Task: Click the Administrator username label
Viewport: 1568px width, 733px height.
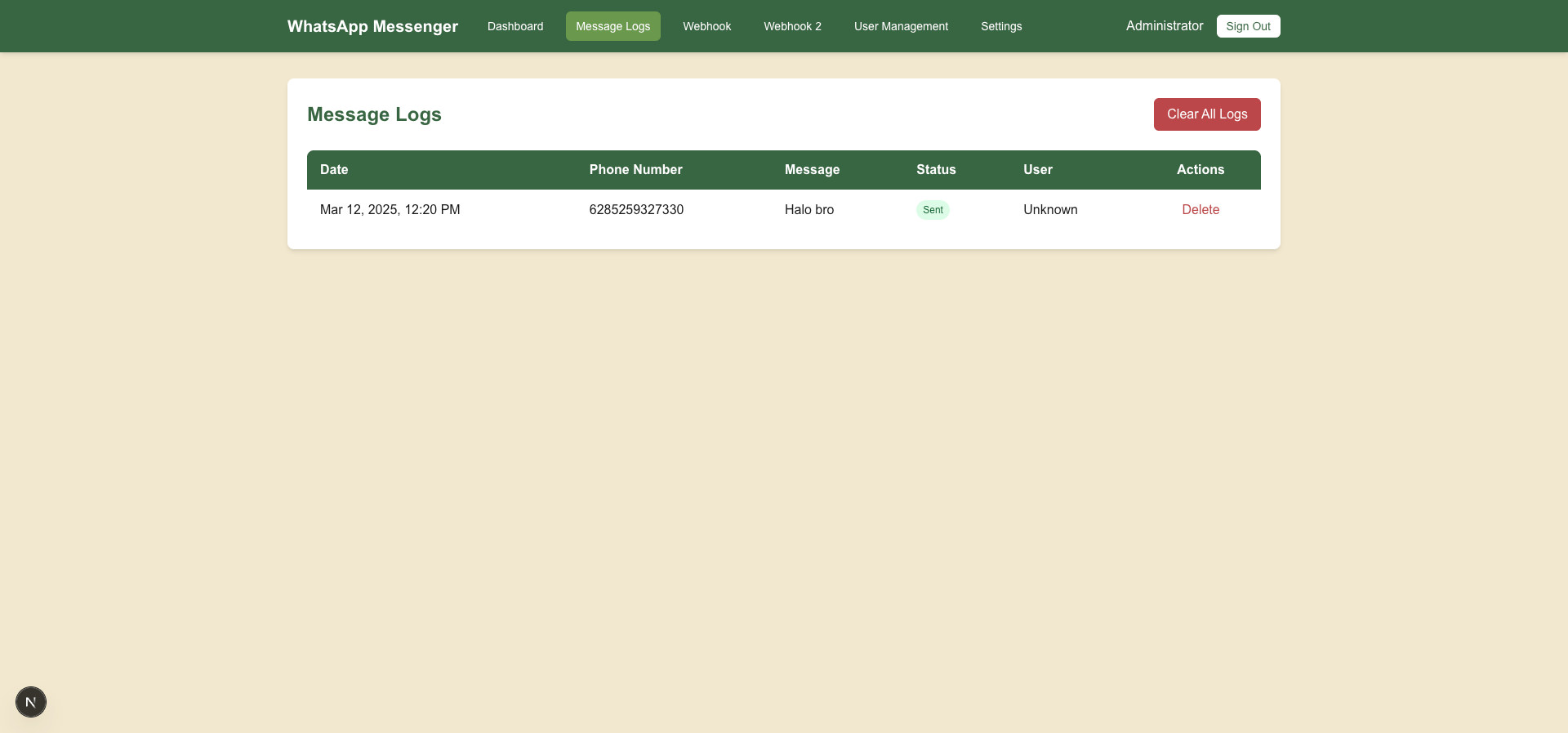Action: 1164,26
